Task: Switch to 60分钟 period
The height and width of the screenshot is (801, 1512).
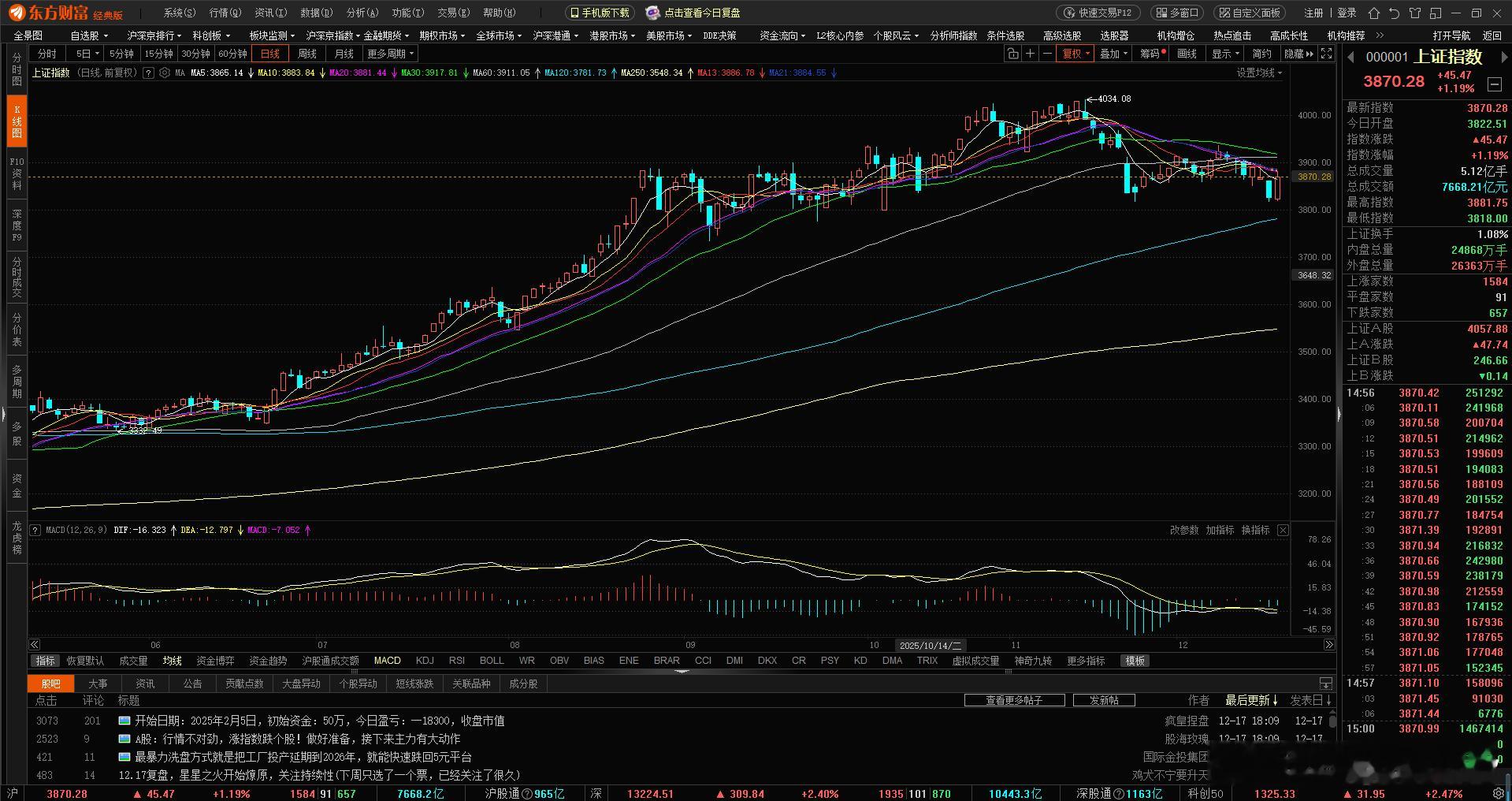Action: [232, 54]
